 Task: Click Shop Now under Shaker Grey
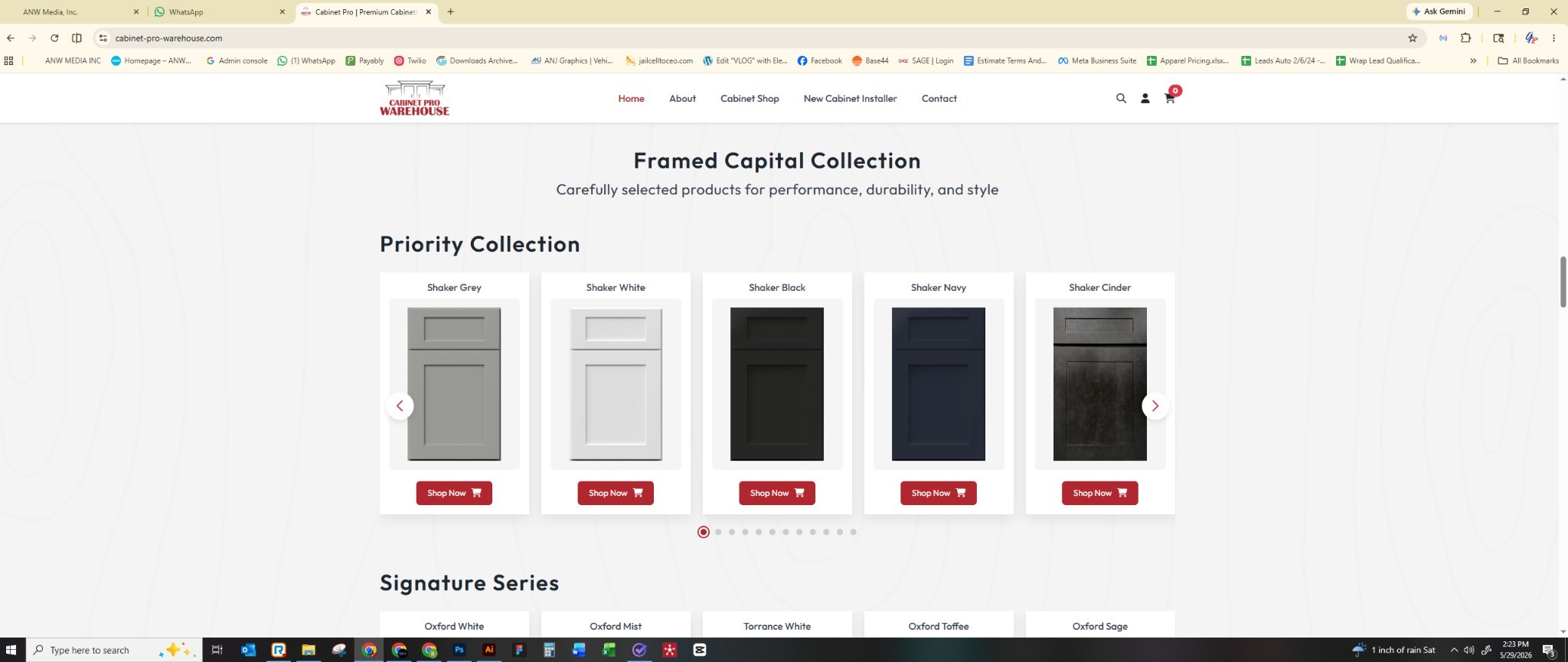click(x=454, y=493)
